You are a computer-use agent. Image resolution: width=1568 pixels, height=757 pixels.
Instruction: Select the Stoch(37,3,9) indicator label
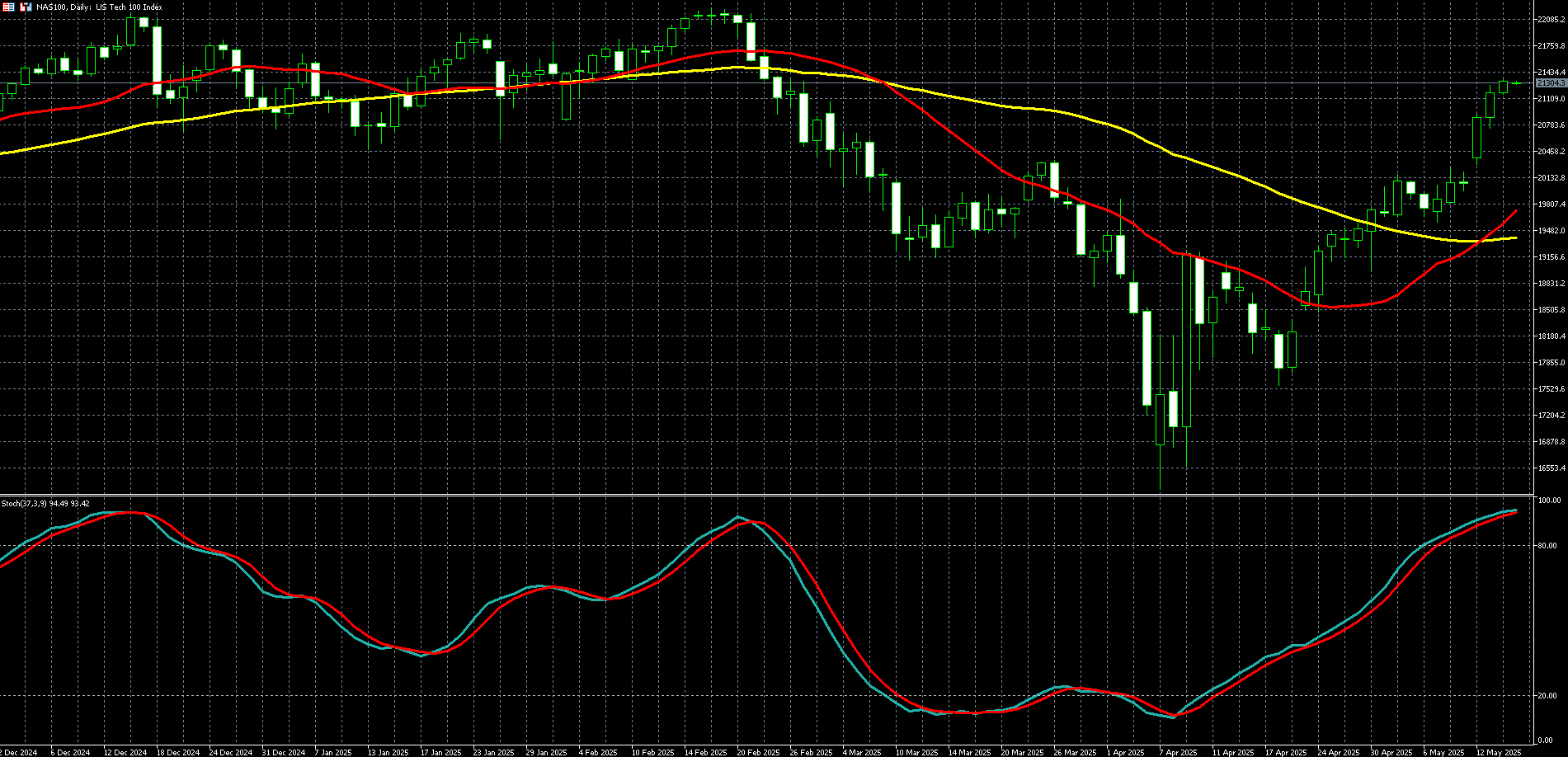pos(45,503)
